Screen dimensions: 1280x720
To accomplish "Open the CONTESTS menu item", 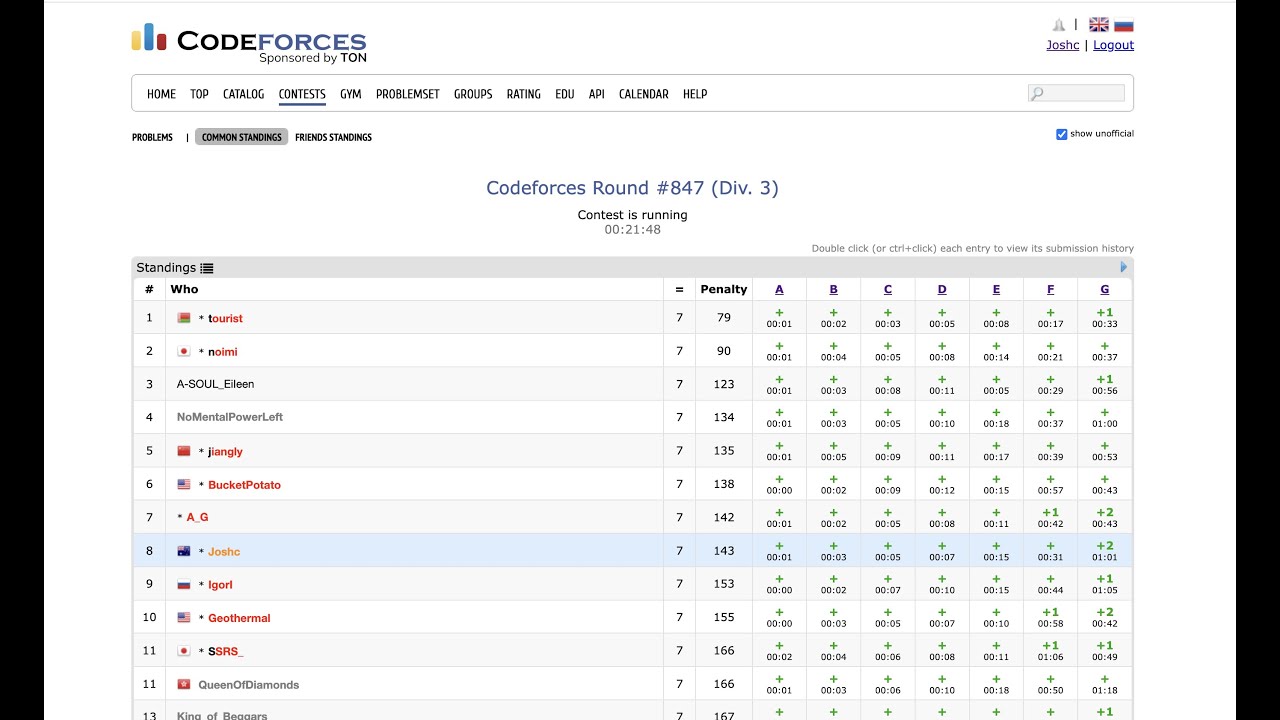I will click(x=302, y=94).
